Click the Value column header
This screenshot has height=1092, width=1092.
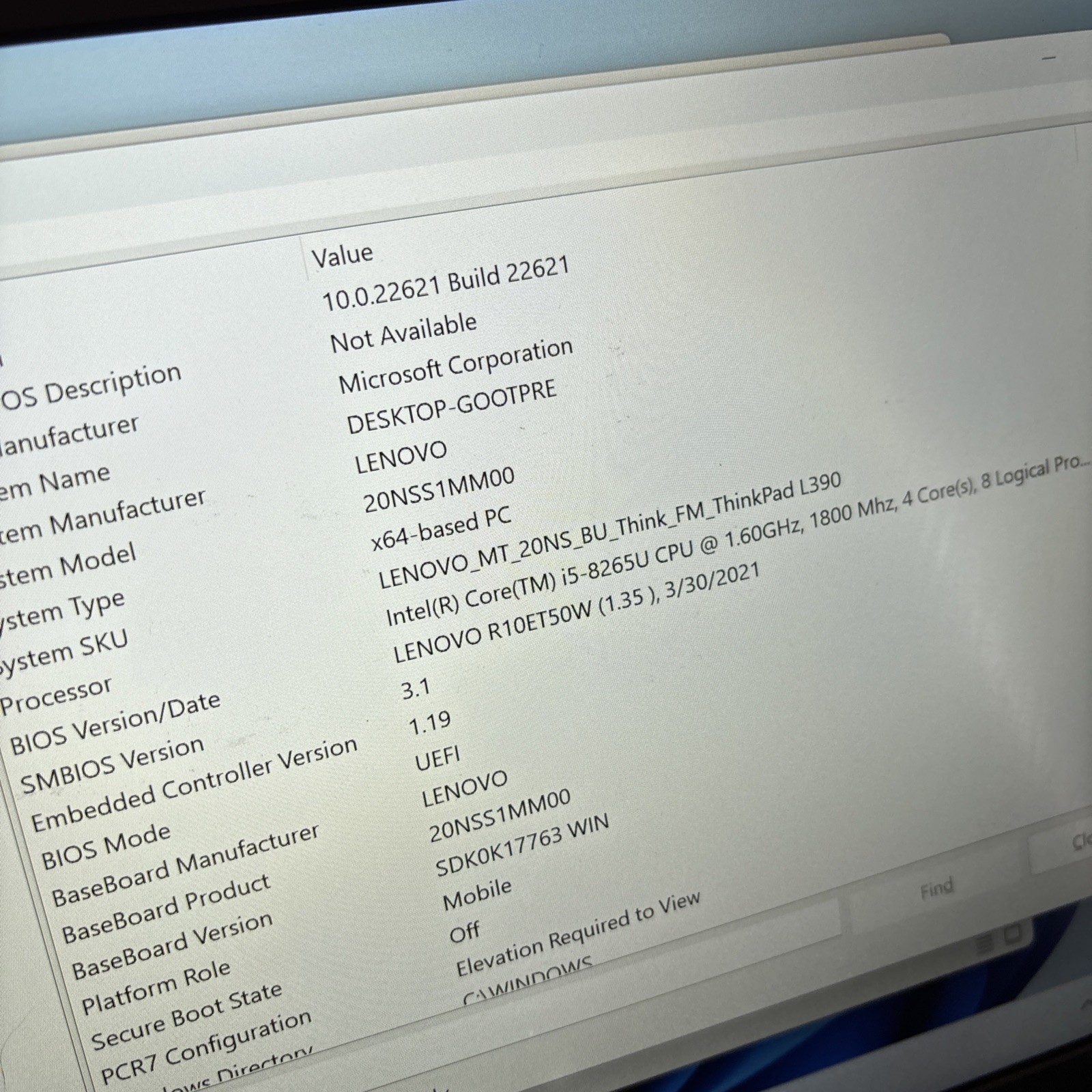pos(343,255)
